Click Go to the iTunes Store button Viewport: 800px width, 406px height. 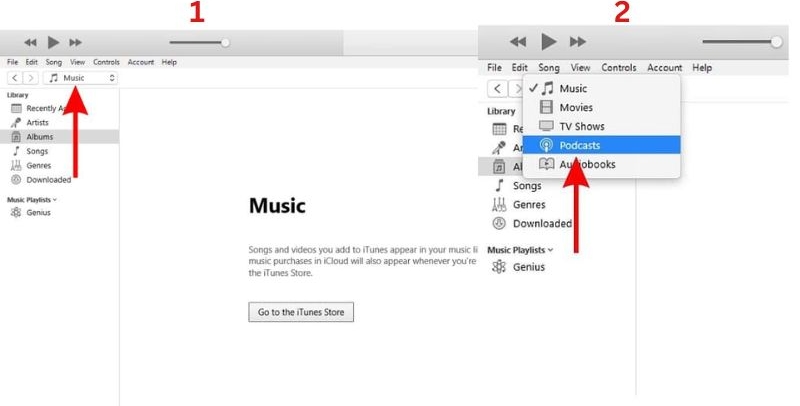(301, 312)
